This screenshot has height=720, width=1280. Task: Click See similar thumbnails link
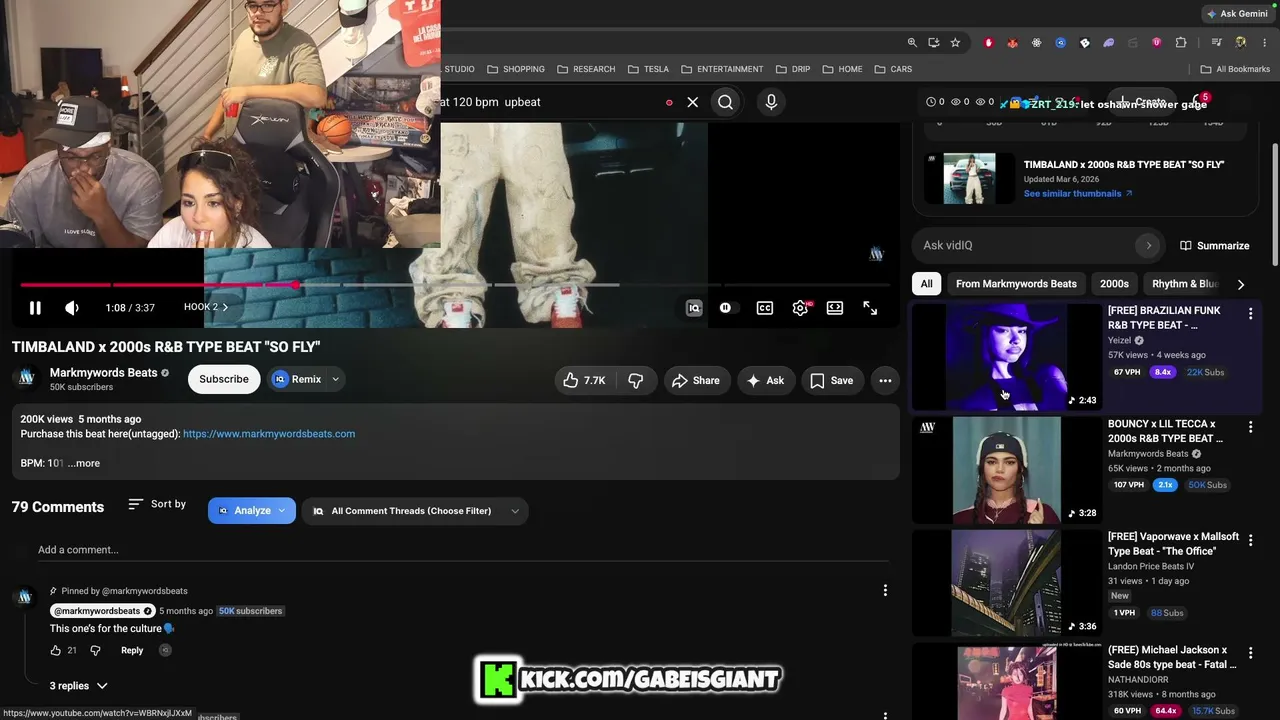pyautogui.click(x=1078, y=194)
